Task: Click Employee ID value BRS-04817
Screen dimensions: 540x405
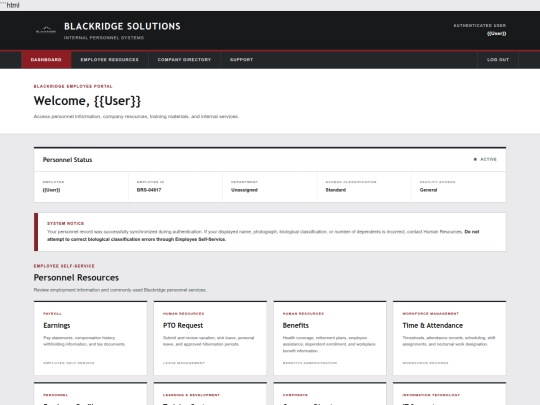Action: click(x=149, y=190)
